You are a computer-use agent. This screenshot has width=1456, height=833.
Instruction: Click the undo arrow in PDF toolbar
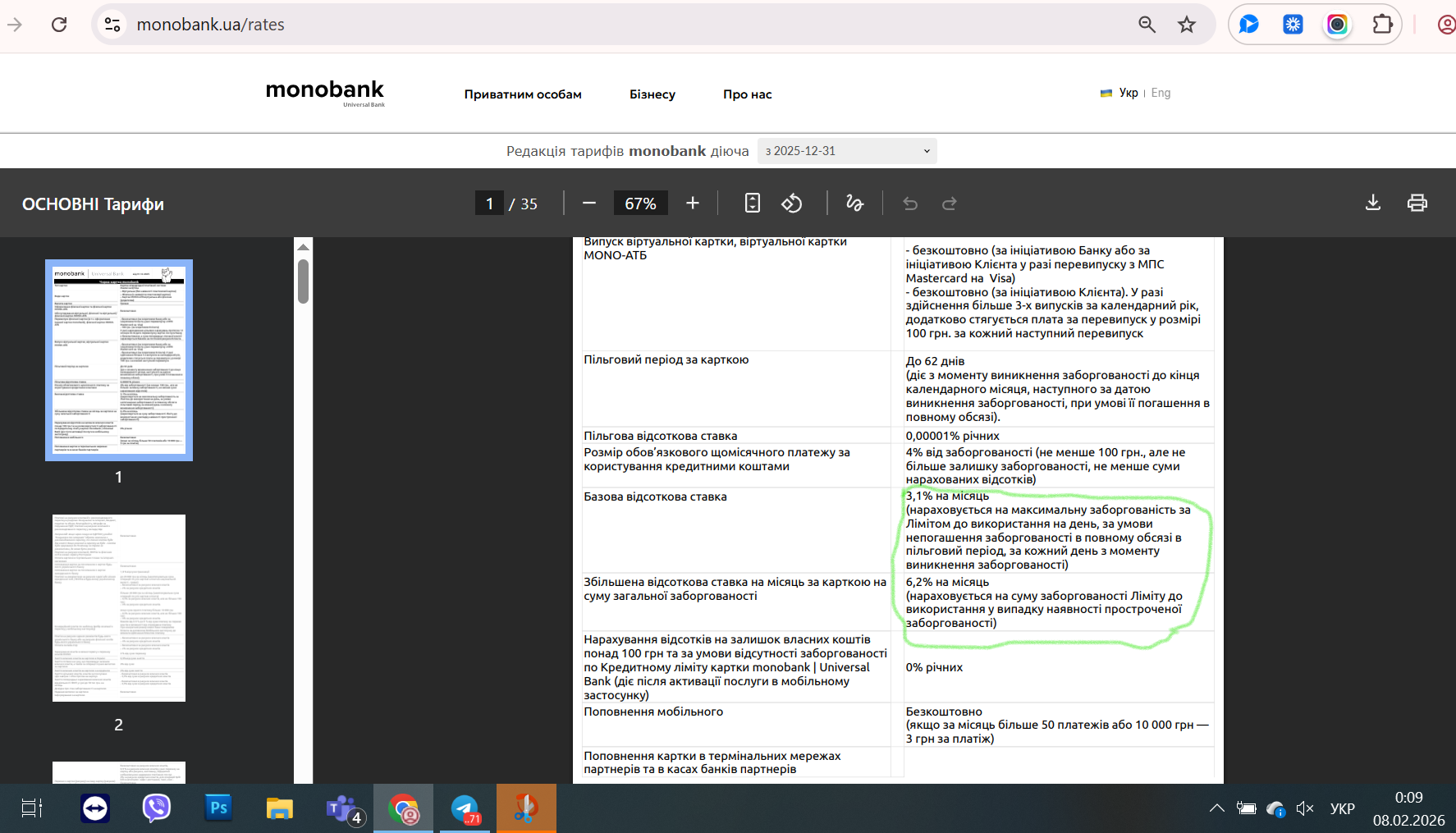pyautogui.click(x=910, y=204)
